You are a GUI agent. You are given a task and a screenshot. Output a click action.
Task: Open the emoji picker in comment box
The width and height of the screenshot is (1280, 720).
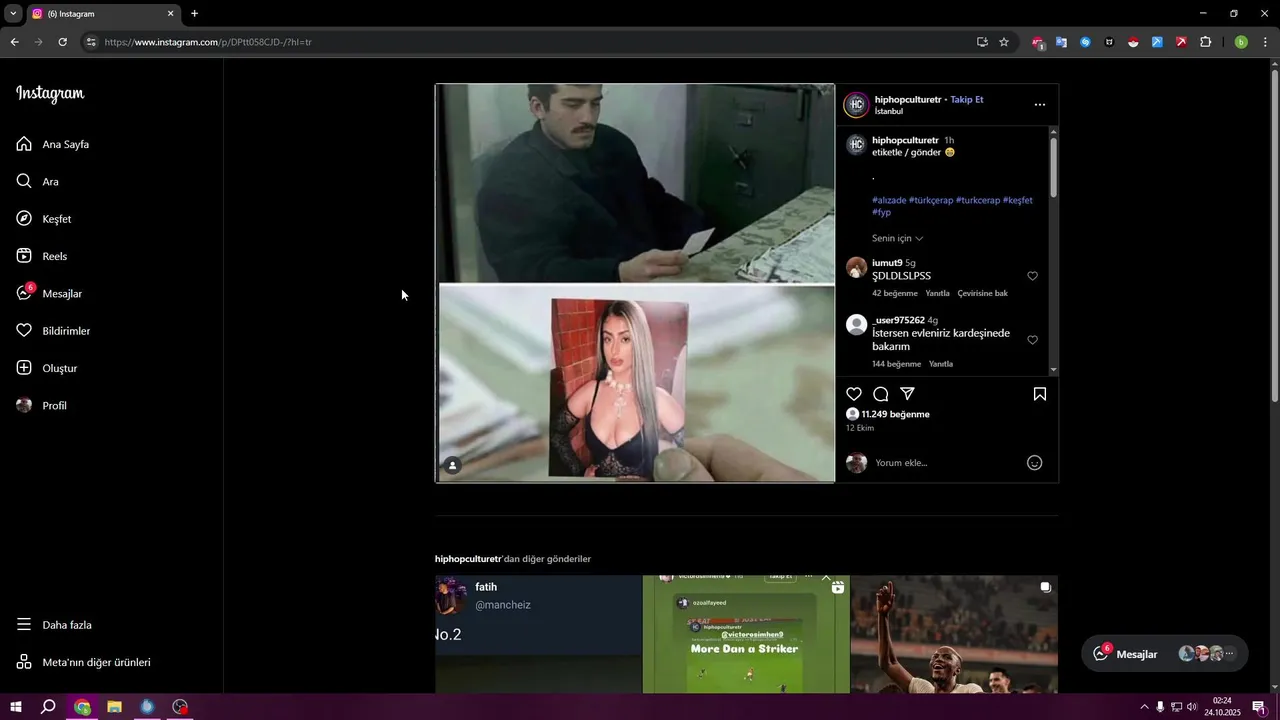click(x=1035, y=463)
